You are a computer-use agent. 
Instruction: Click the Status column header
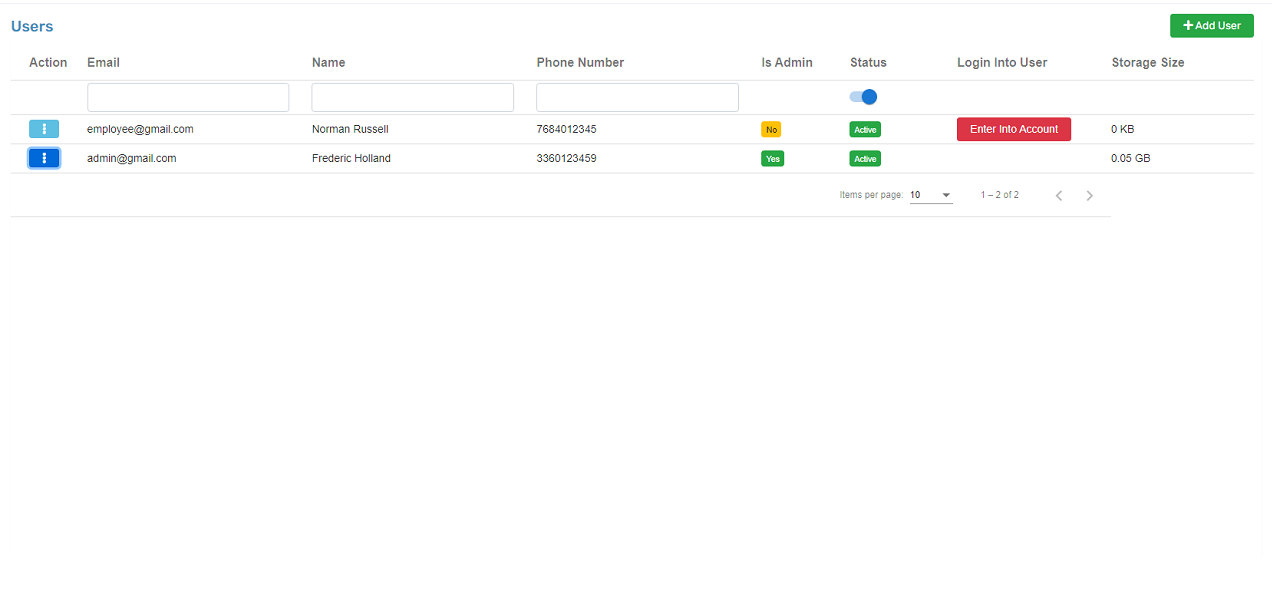[868, 62]
